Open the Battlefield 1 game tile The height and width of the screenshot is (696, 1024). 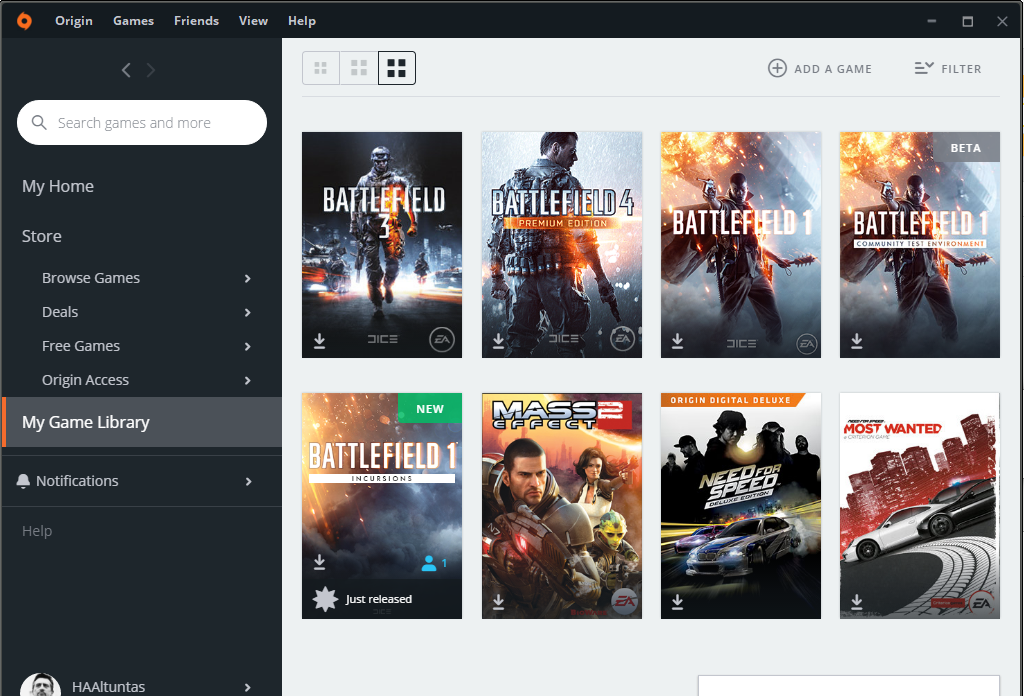741,245
